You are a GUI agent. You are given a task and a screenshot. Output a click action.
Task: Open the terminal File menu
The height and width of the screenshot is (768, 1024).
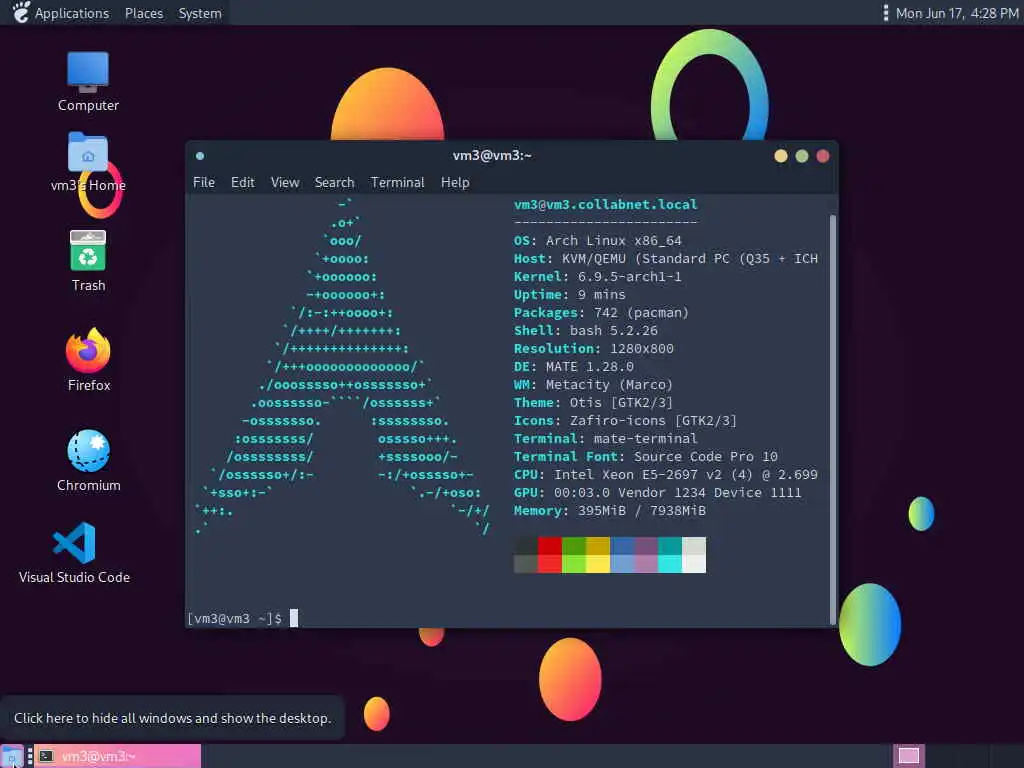[204, 182]
